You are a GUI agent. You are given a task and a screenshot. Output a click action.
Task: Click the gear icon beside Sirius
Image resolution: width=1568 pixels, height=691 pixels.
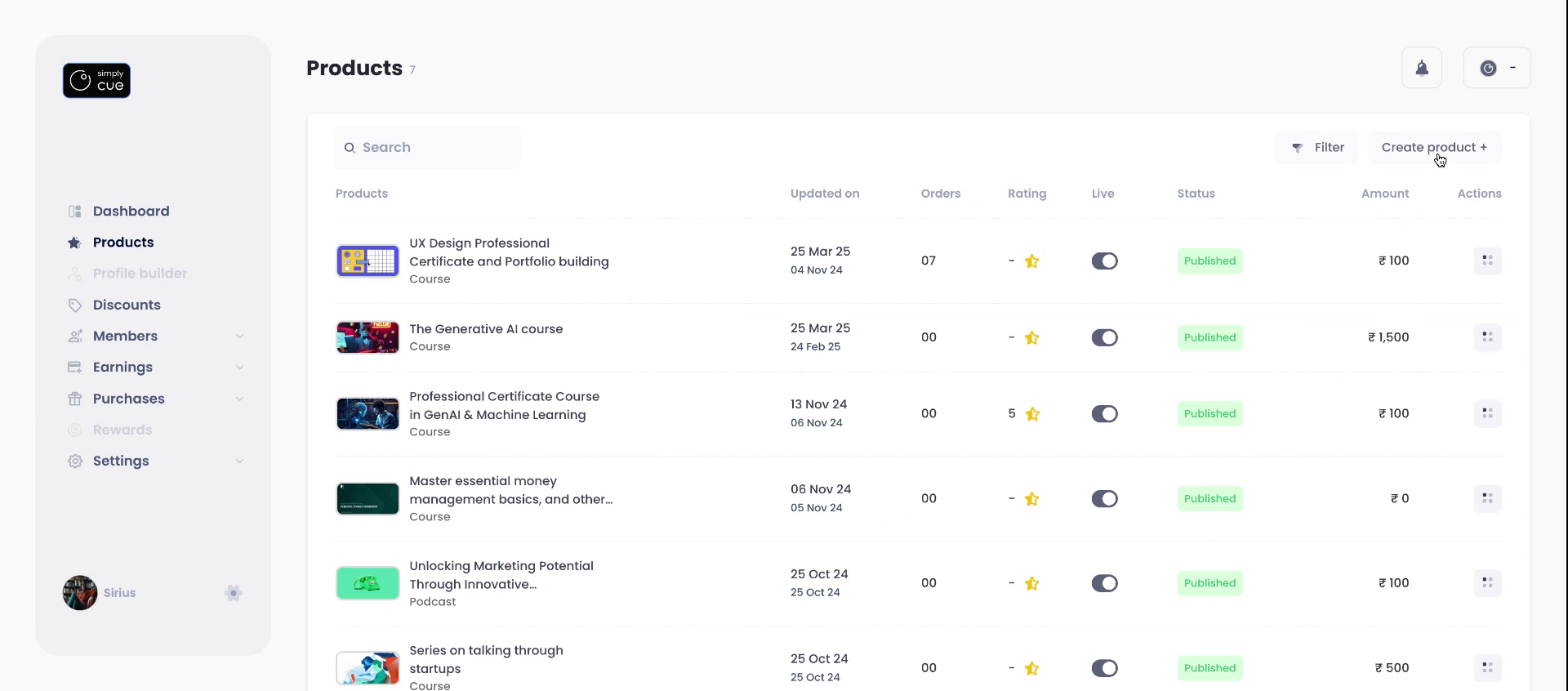(x=234, y=593)
